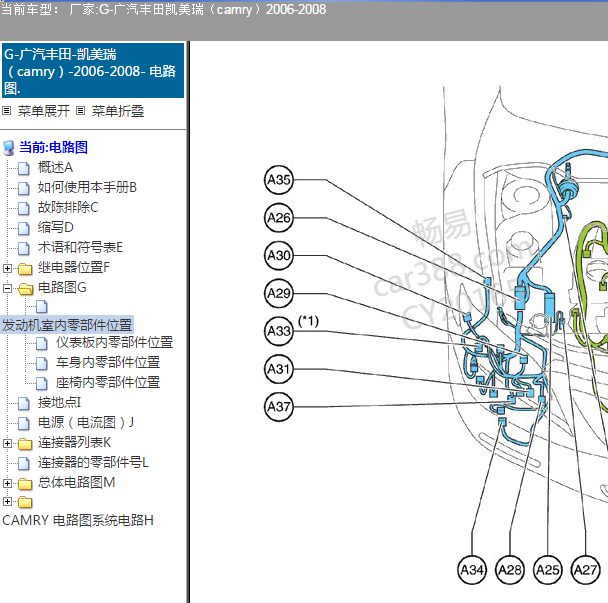Click connector label A29 in diagram
This screenshot has height=603, width=608.
pyautogui.click(x=279, y=293)
